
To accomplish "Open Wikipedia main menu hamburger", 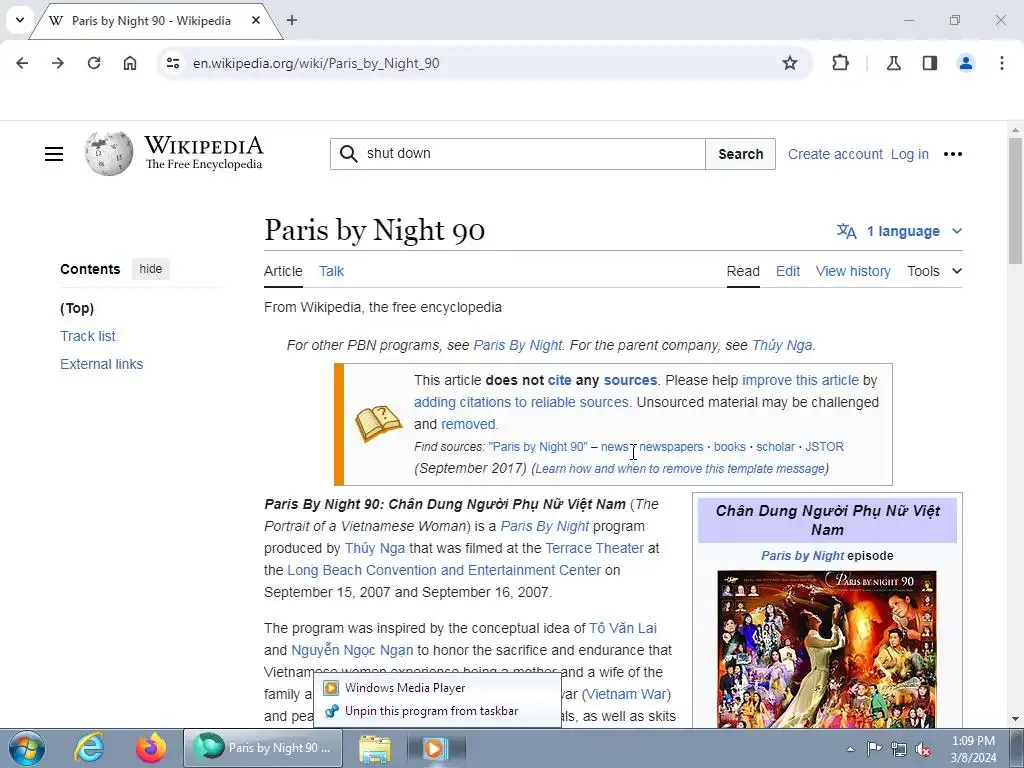I will coord(54,154).
